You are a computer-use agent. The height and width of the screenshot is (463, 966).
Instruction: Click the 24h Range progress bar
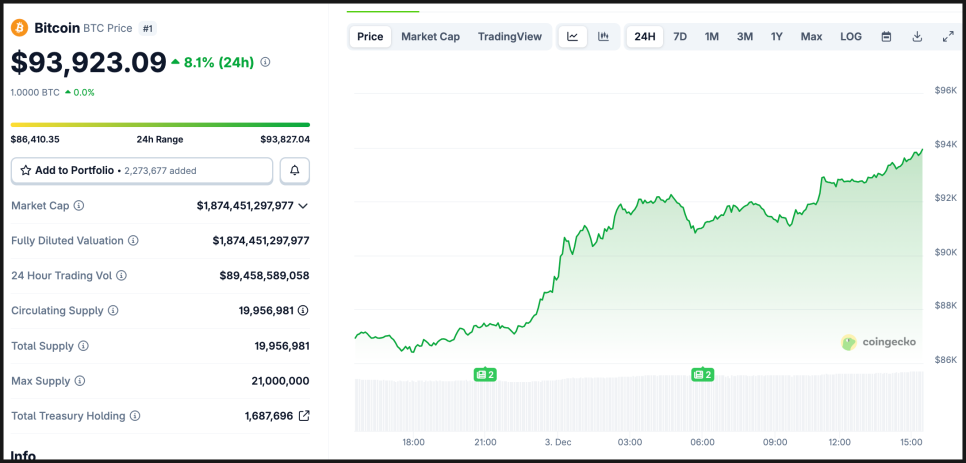[160, 125]
